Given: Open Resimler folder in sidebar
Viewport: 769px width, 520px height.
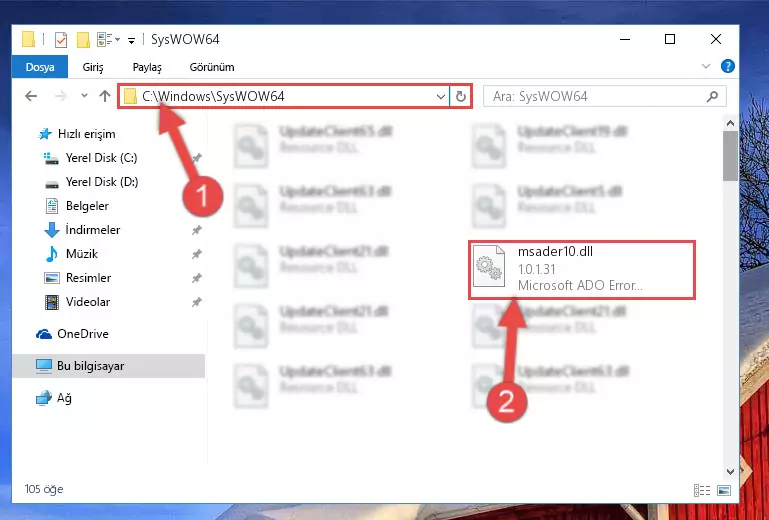Looking at the screenshot, I should [x=77, y=278].
